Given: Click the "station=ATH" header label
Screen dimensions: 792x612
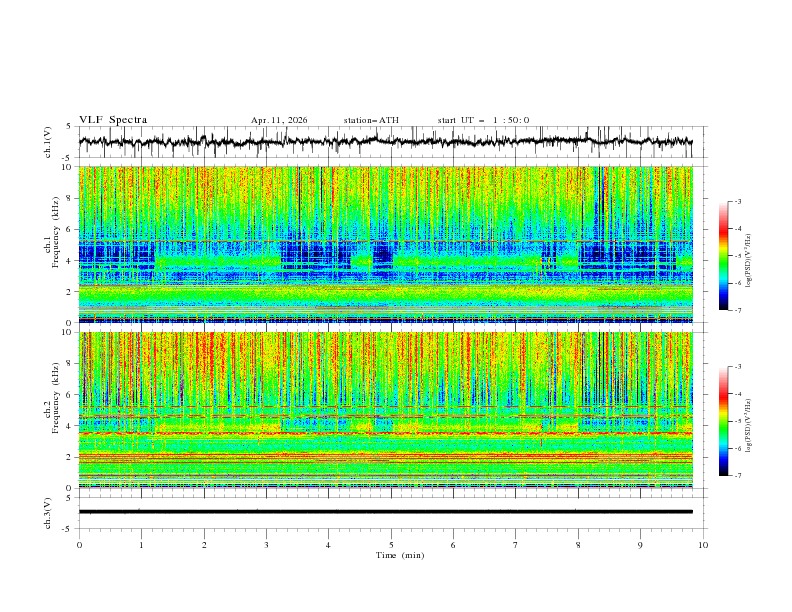Looking at the screenshot, I should (371, 120).
